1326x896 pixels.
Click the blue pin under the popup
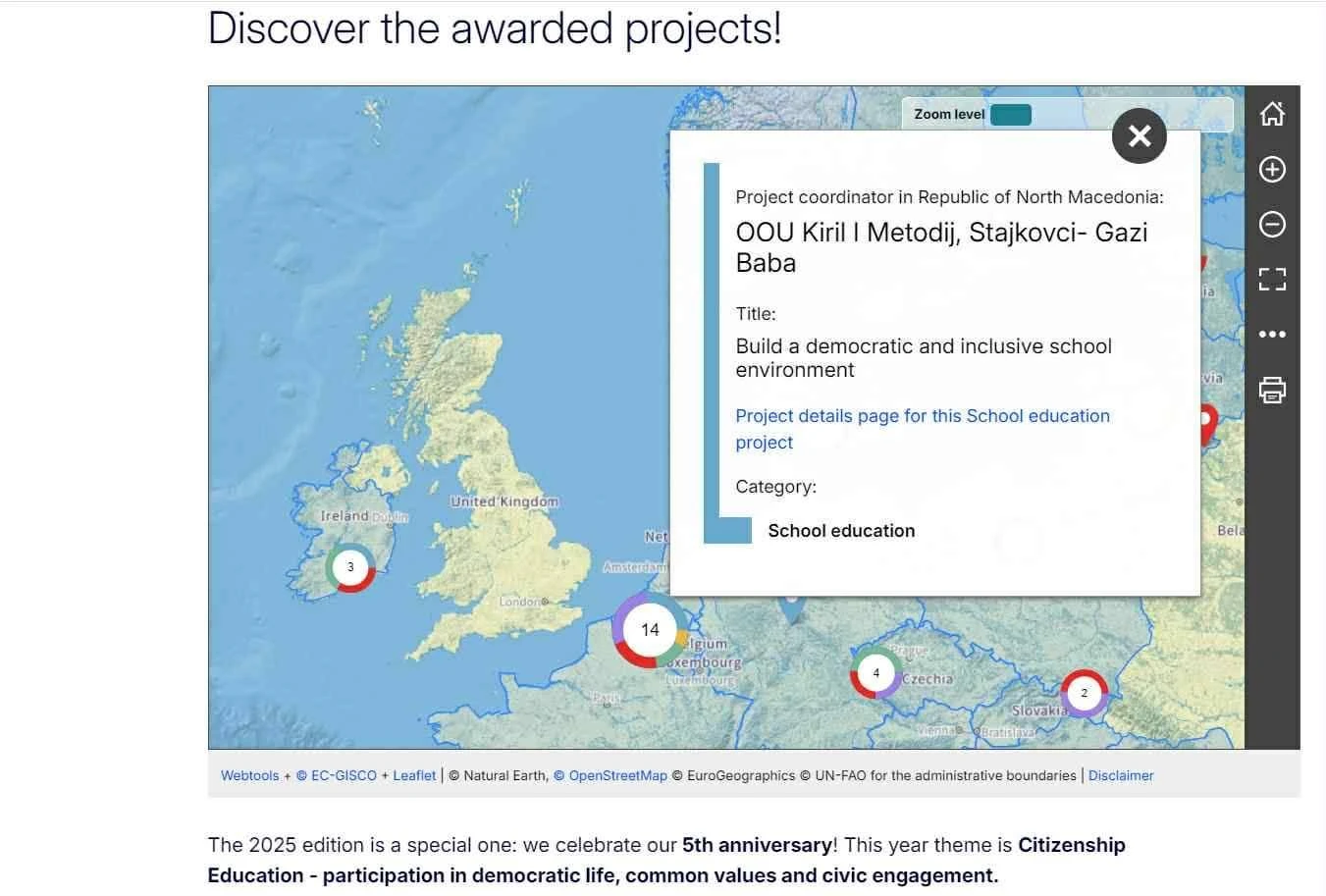coord(792,610)
